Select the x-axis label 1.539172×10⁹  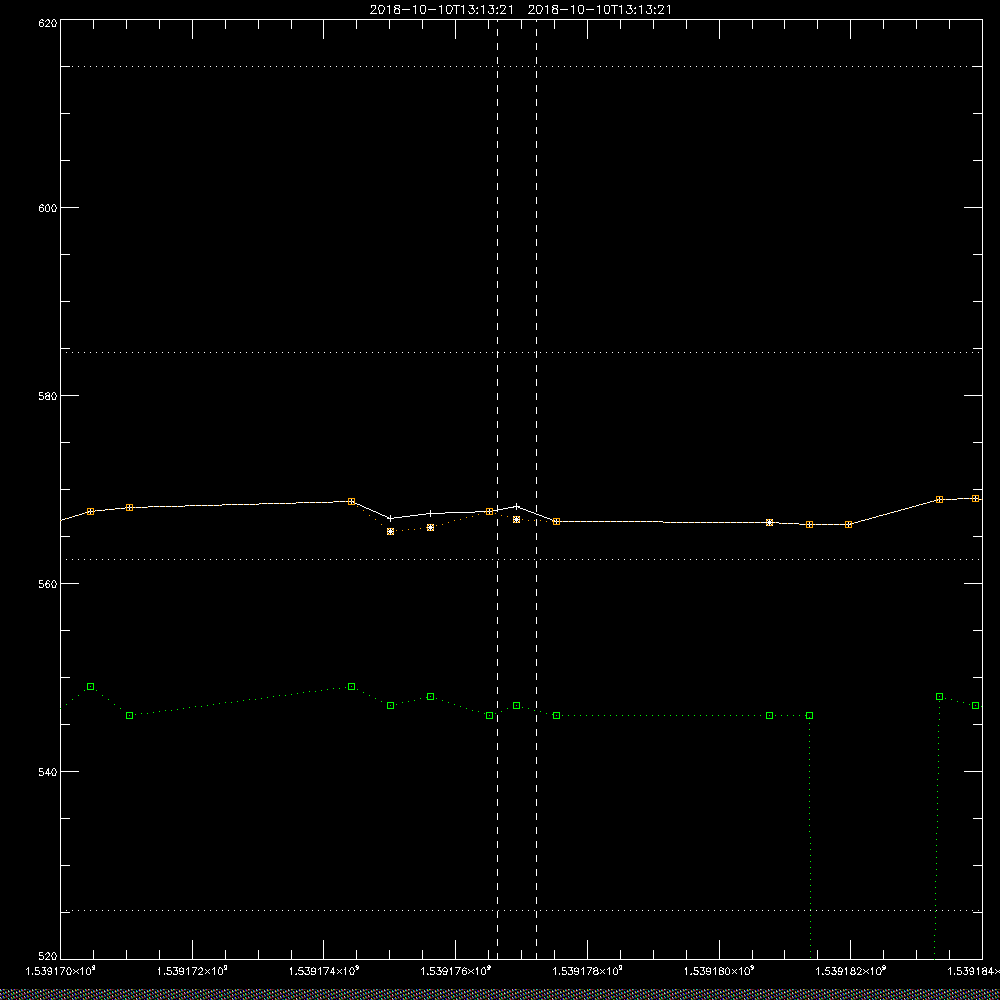click(192, 971)
